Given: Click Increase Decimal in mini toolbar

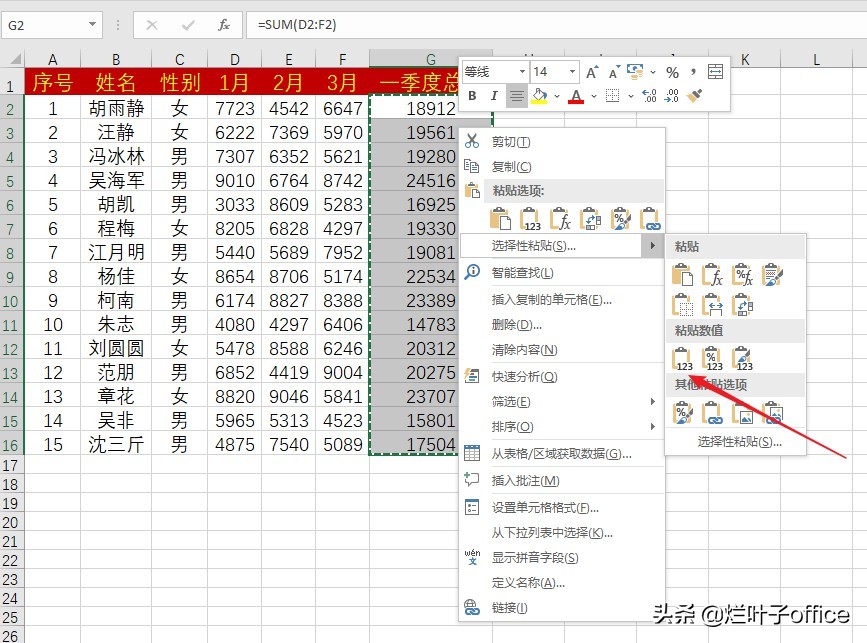Looking at the screenshot, I should [x=649, y=96].
